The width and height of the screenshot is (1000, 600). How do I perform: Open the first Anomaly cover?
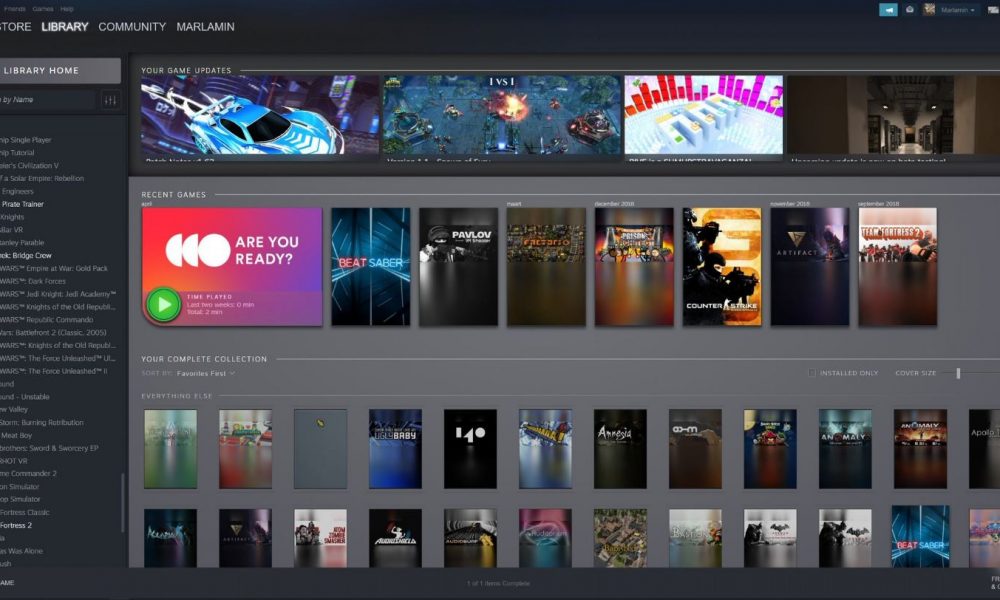point(845,449)
